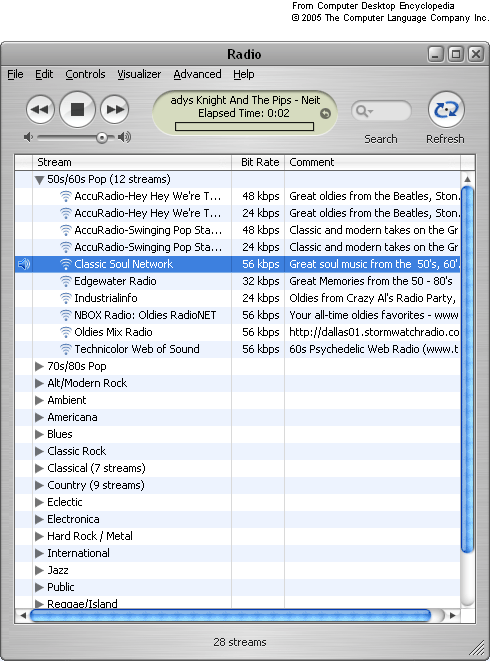Click the horizontal scrollbar right arrow
The image size is (490, 661).
point(453,615)
